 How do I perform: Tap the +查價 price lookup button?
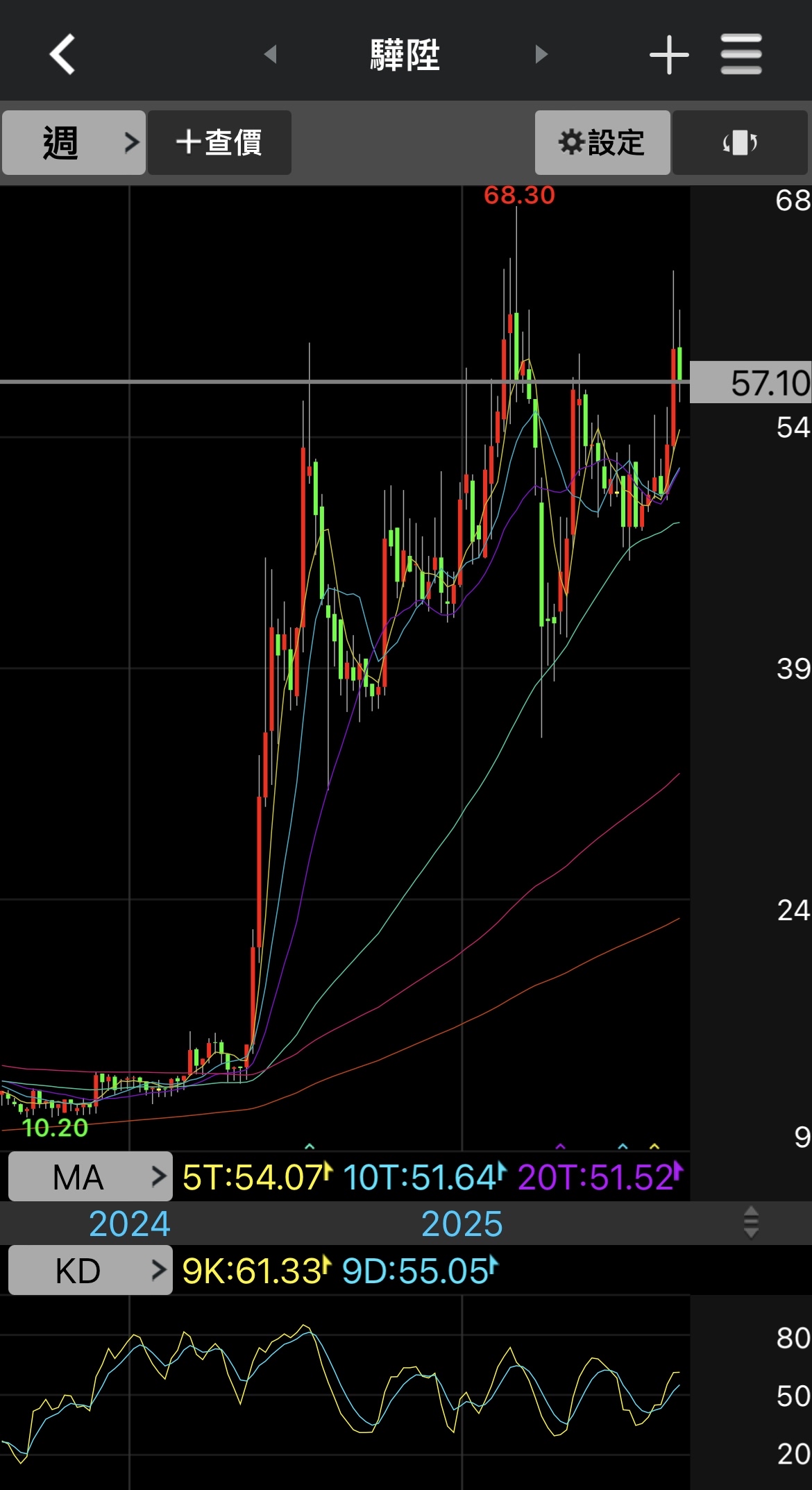219,143
